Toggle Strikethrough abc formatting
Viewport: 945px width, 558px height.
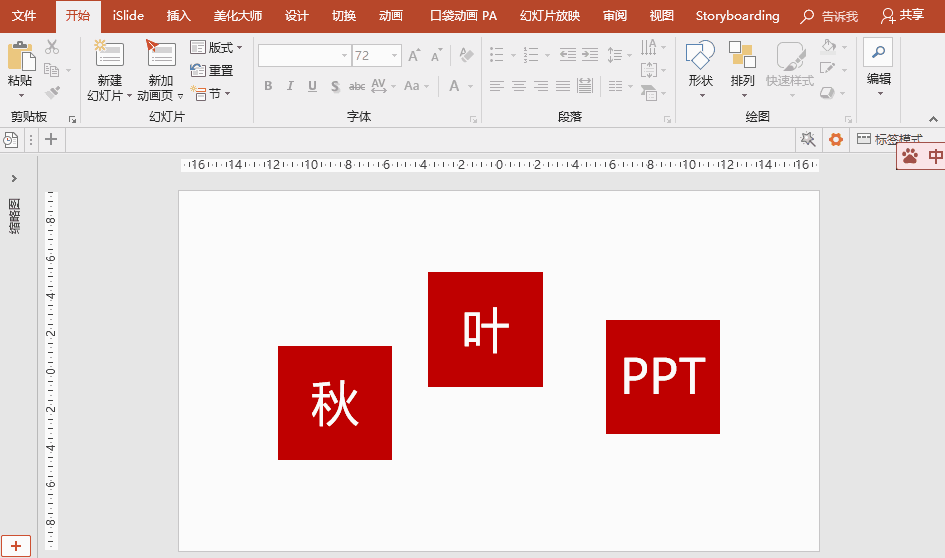pos(357,86)
